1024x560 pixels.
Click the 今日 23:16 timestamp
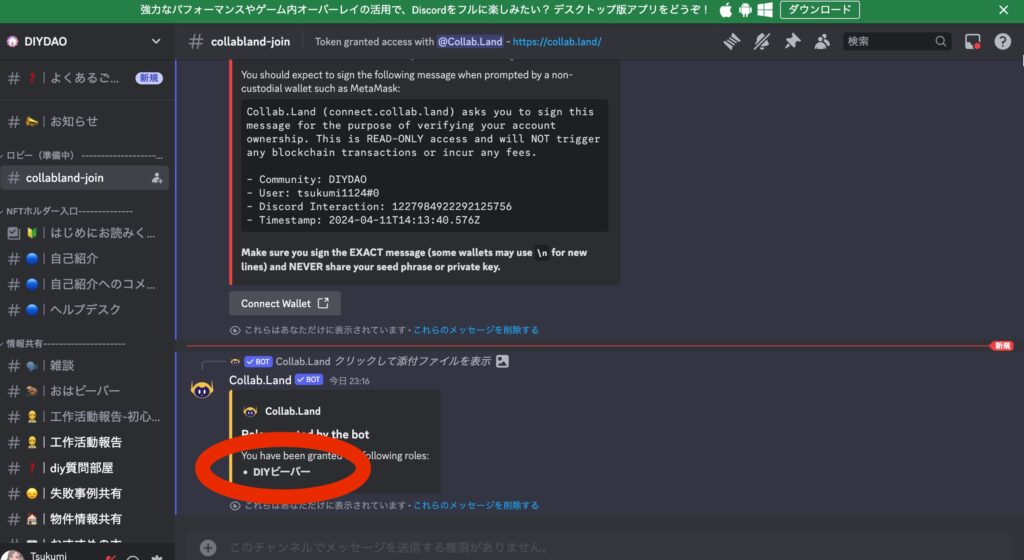click(x=349, y=381)
